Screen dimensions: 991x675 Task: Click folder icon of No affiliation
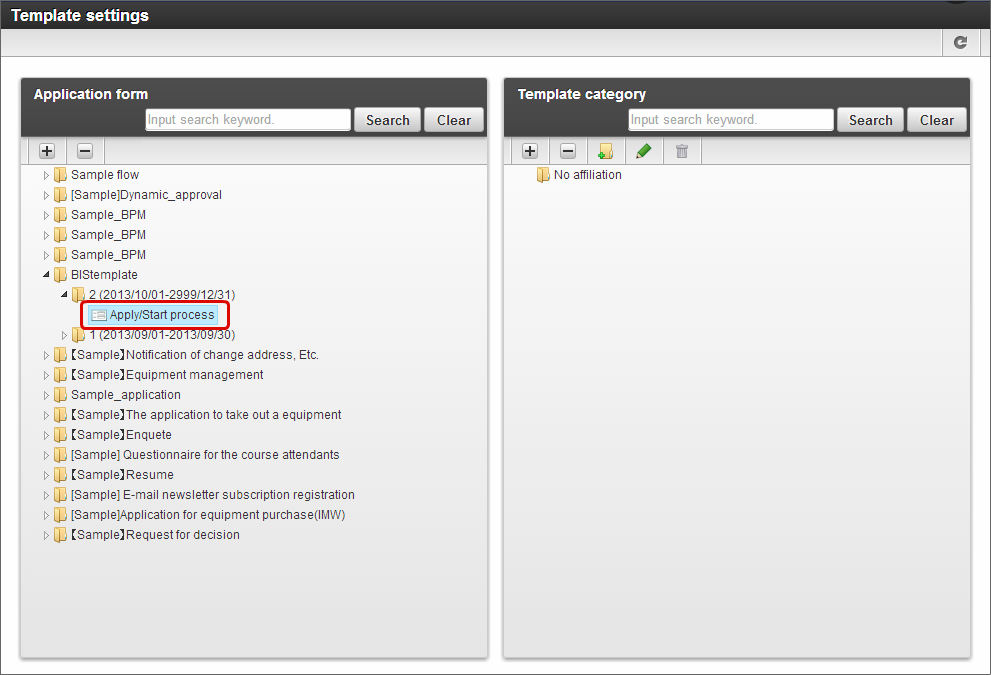(543, 175)
